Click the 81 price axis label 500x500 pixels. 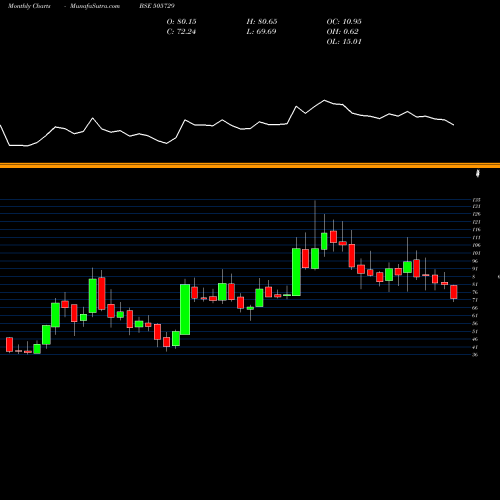tap(475, 285)
